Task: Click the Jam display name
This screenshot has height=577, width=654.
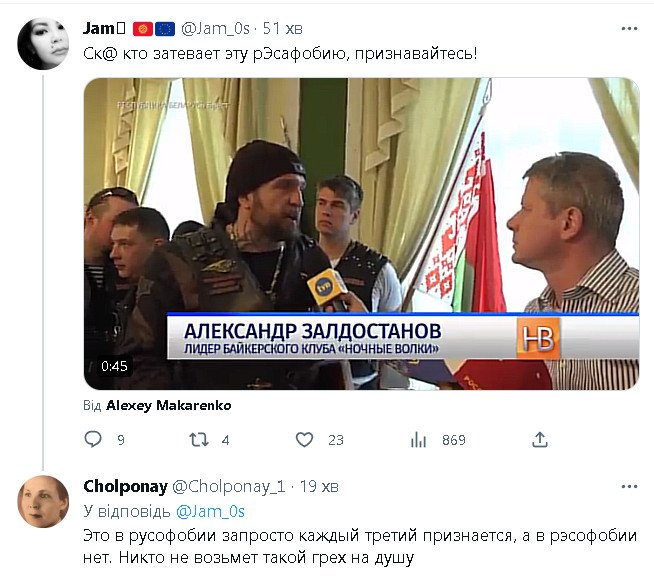Action: pyautogui.click(x=98, y=28)
